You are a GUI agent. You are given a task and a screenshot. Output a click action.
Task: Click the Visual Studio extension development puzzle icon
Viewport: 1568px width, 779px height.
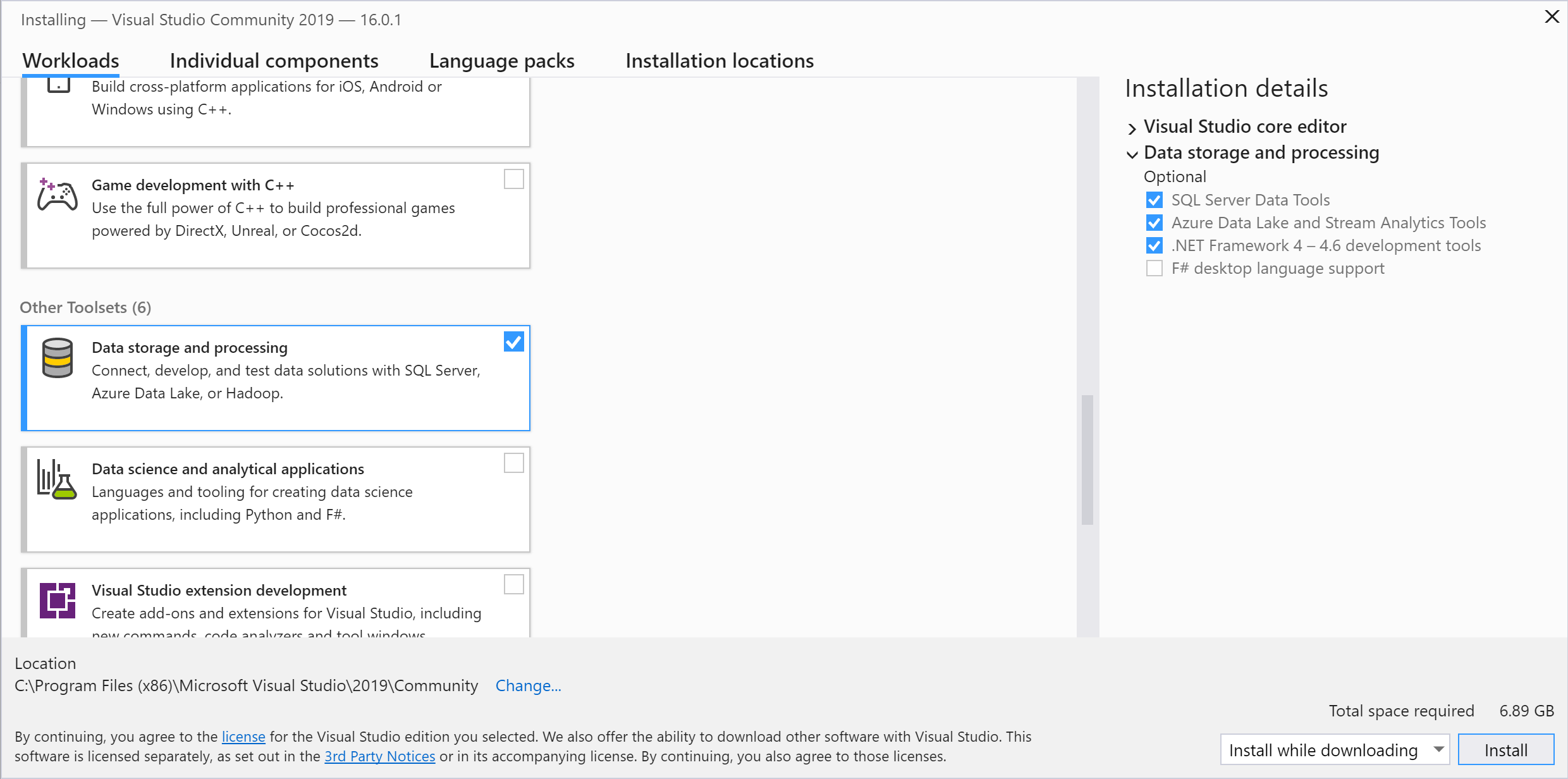tap(57, 600)
